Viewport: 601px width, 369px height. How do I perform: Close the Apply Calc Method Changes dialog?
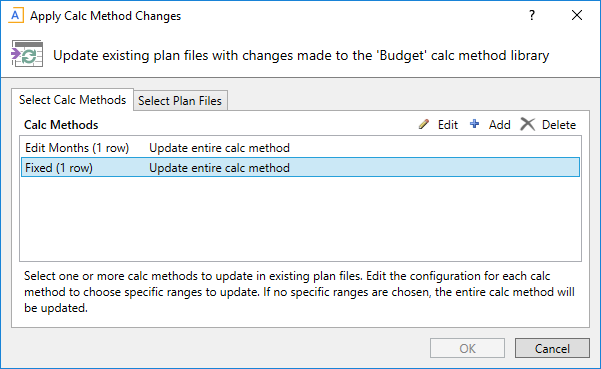[x=577, y=15]
